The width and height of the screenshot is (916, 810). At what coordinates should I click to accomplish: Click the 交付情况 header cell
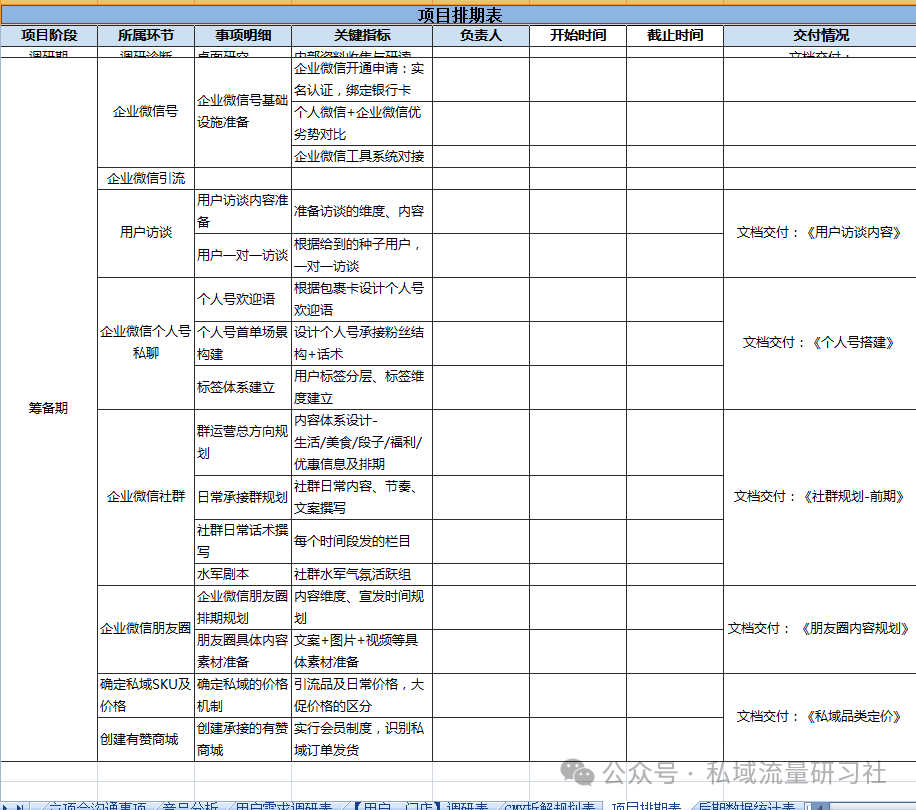(821, 36)
